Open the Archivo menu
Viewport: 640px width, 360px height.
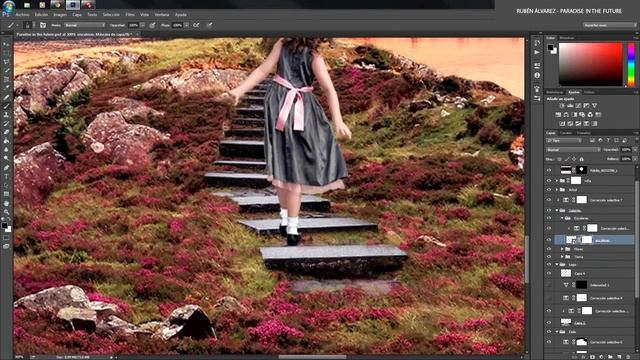coord(23,15)
